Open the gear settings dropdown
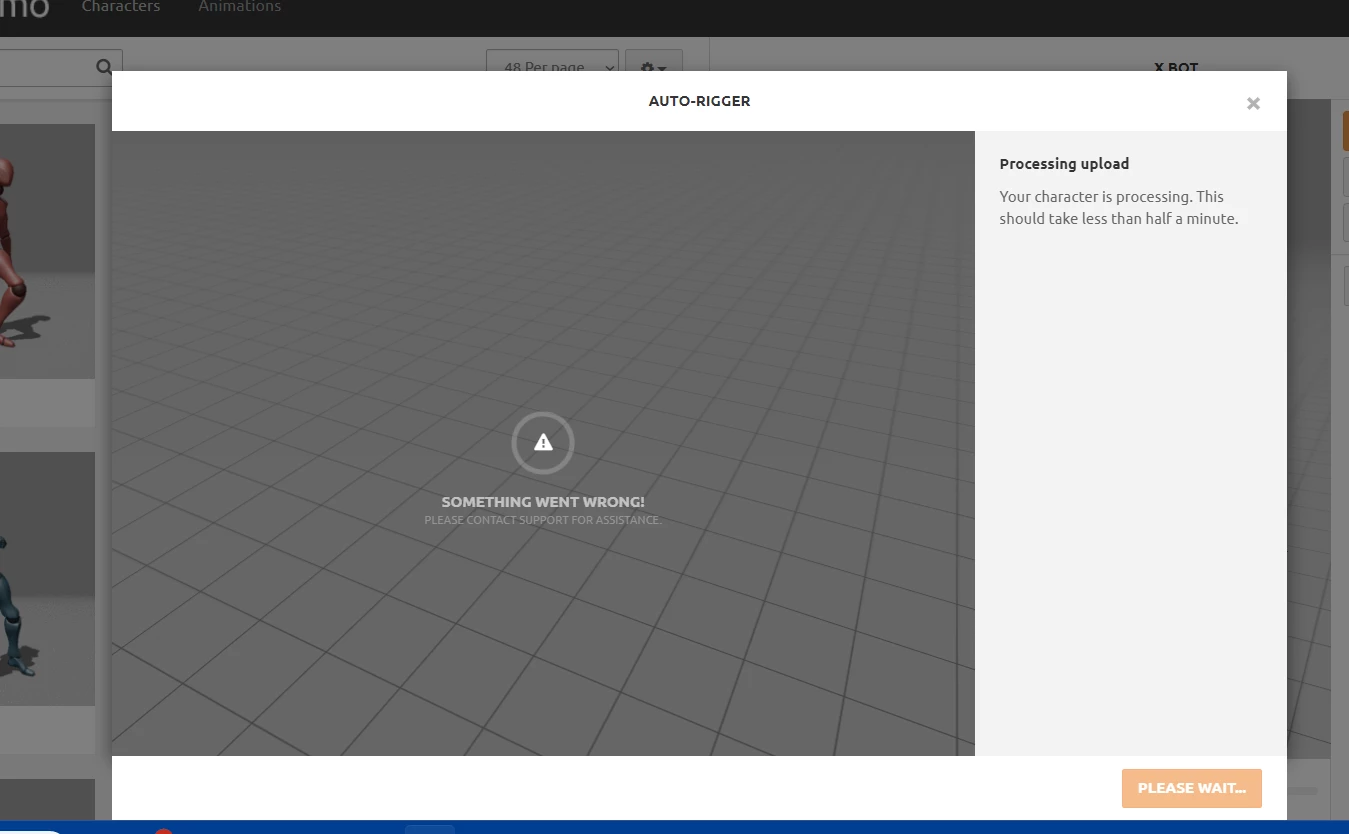 pos(654,68)
